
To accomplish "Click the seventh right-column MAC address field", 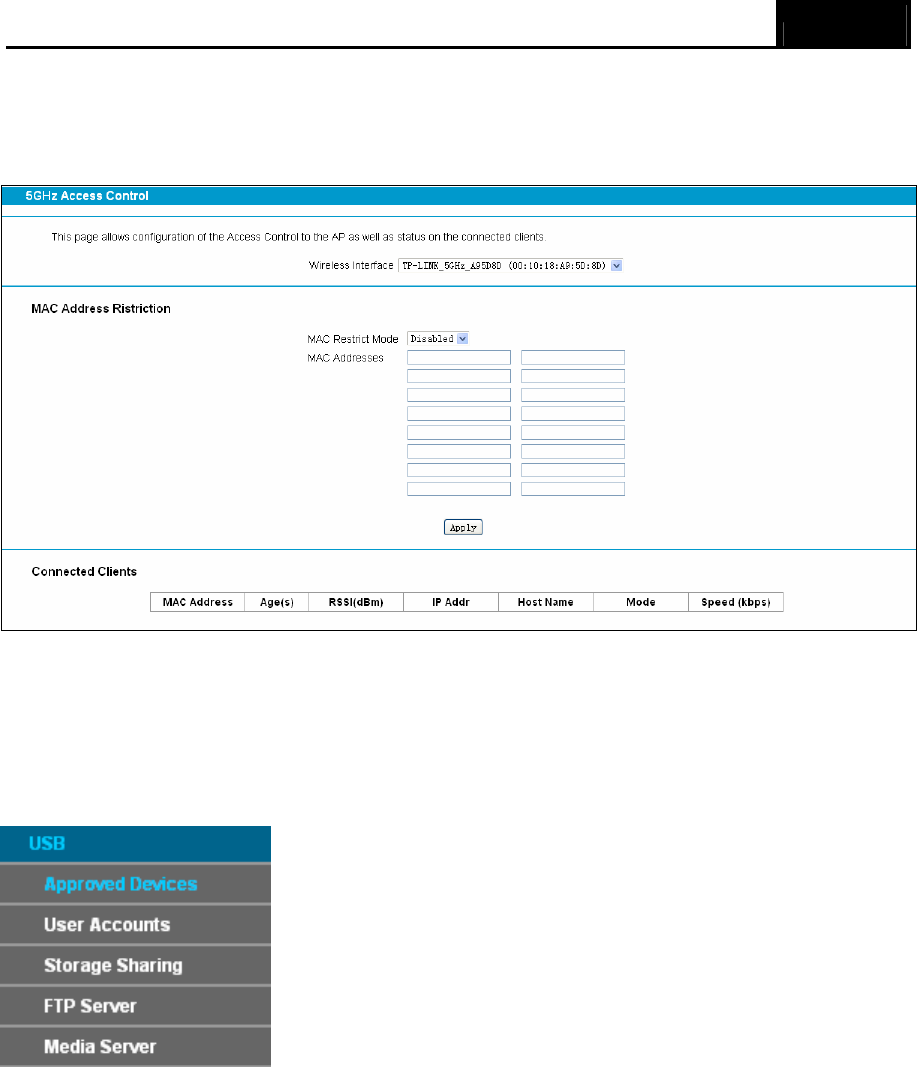I will (573, 470).
